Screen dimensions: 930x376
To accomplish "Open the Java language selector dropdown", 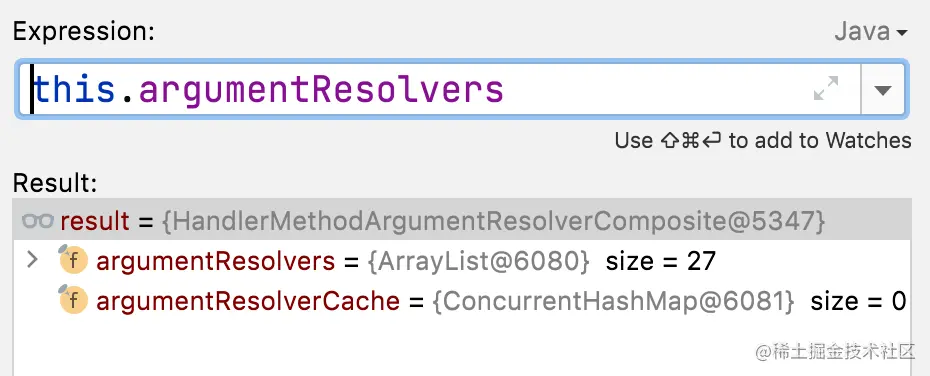I will (x=871, y=31).
